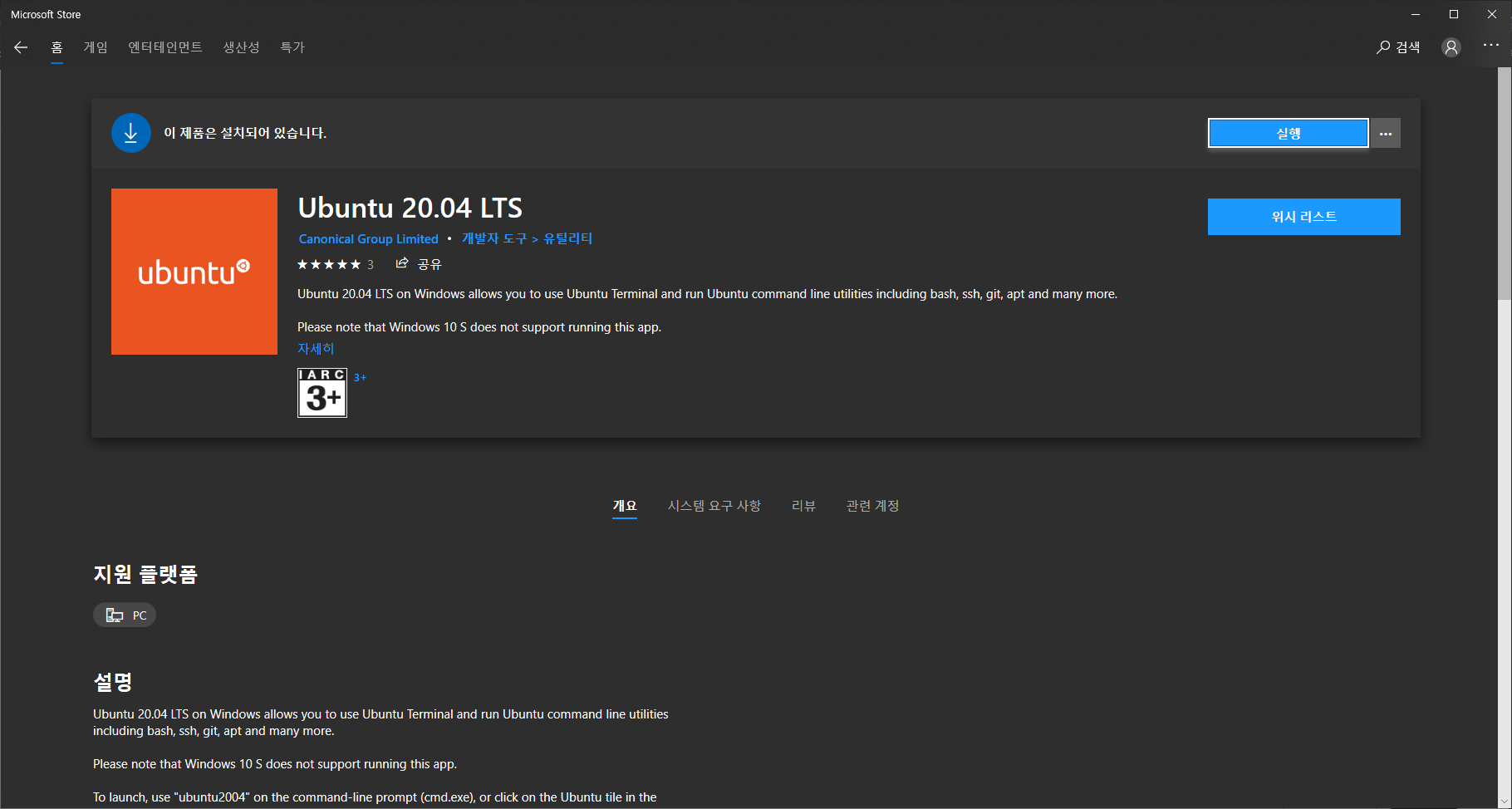Click the scrollbar down arrow

[1505, 802]
